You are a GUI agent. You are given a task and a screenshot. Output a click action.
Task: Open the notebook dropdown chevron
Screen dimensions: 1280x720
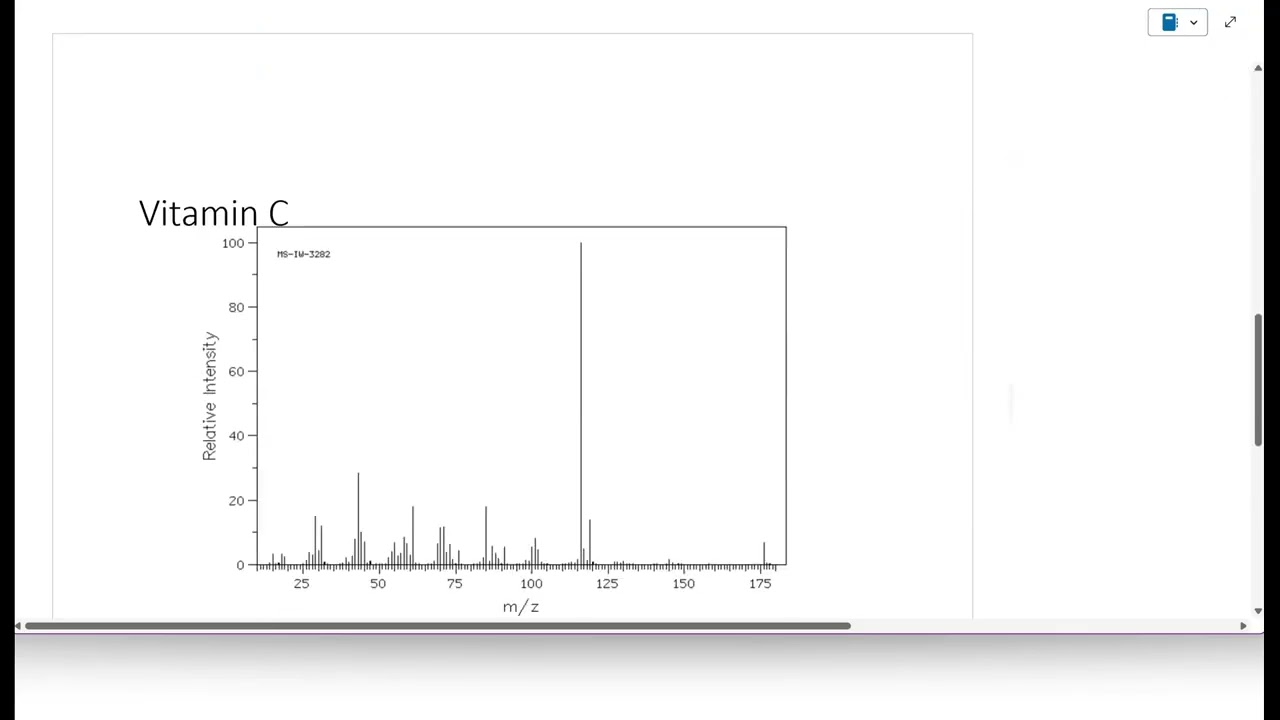coord(1194,22)
